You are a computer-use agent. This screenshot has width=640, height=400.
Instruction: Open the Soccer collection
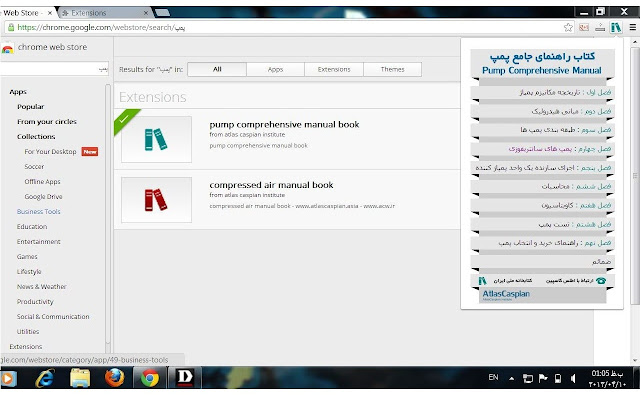point(34,167)
